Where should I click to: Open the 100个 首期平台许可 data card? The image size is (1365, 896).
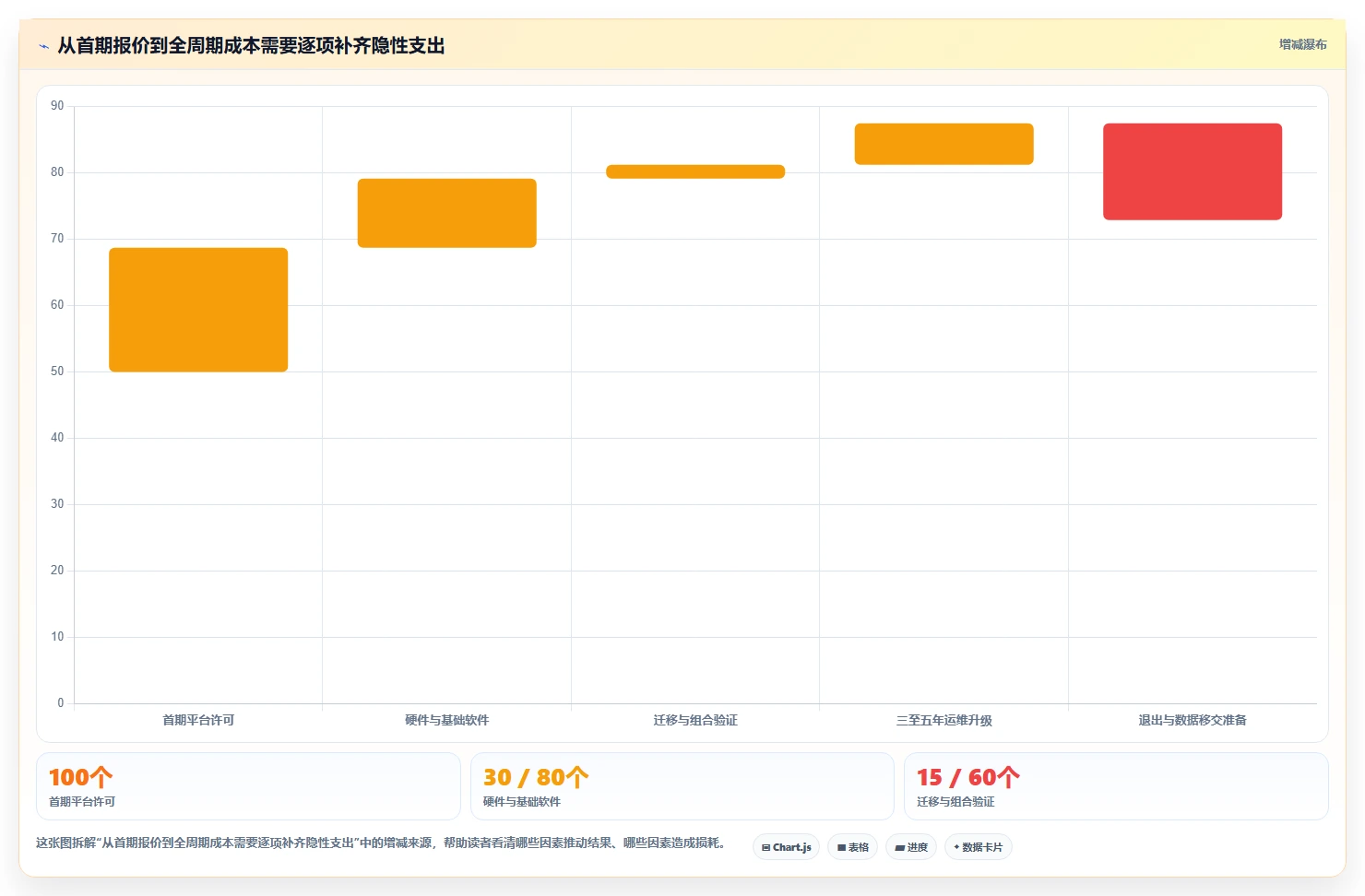(248, 786)
